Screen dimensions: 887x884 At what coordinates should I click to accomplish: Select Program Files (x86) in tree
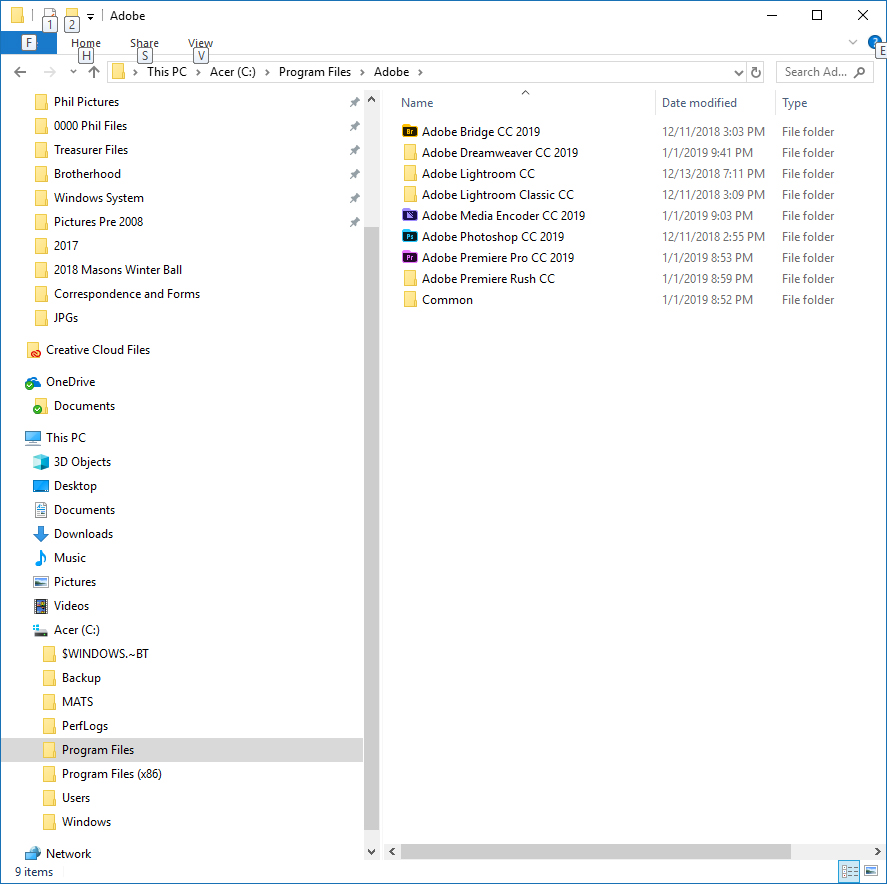[111, 774]
